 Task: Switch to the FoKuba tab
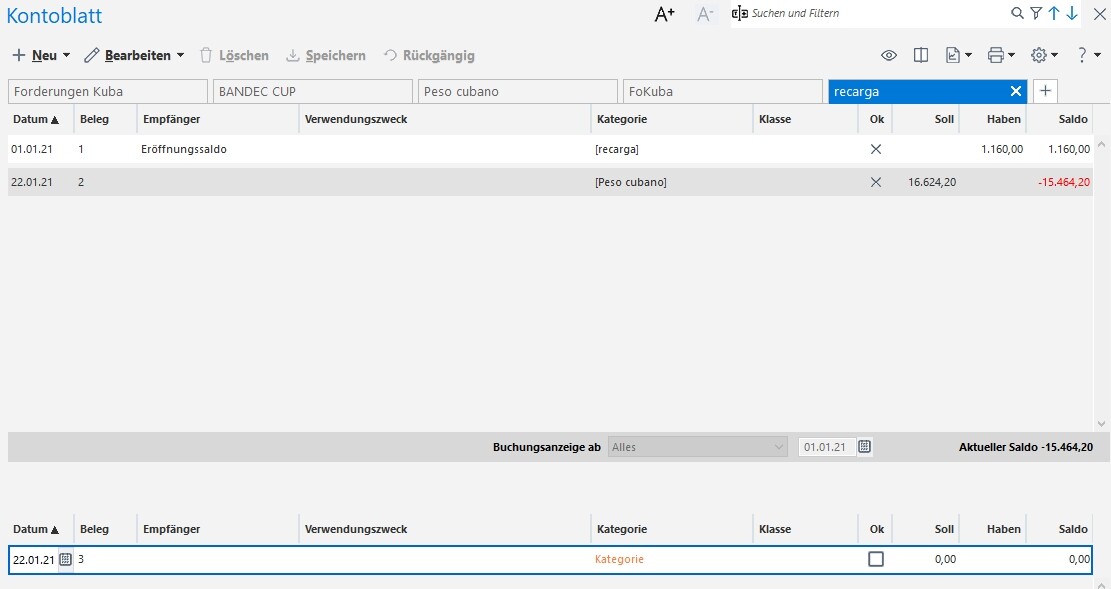pos(723,91)
